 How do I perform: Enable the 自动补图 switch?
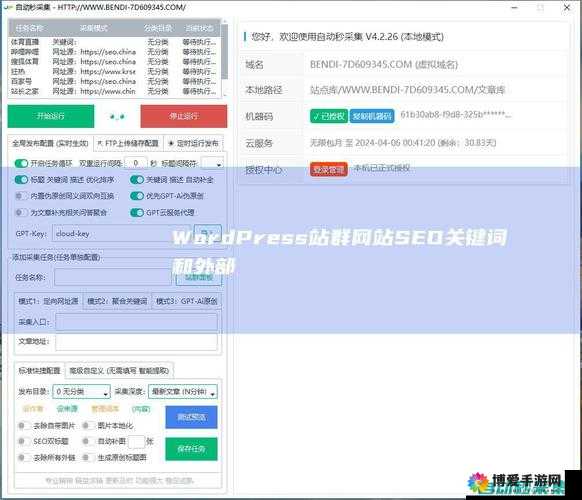[88, 441]
